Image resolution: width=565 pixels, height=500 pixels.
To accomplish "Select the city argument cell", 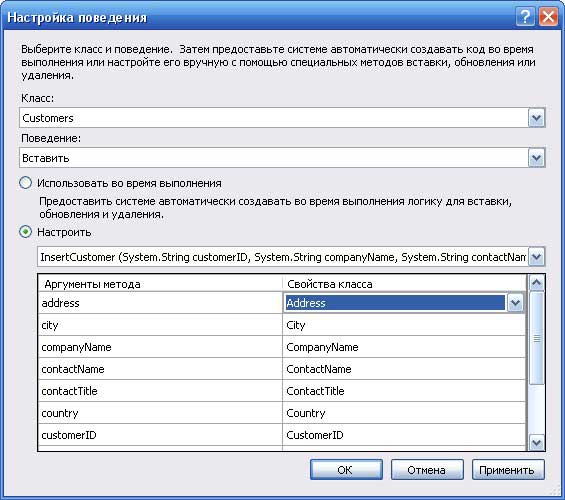I will tap(160, 325).
